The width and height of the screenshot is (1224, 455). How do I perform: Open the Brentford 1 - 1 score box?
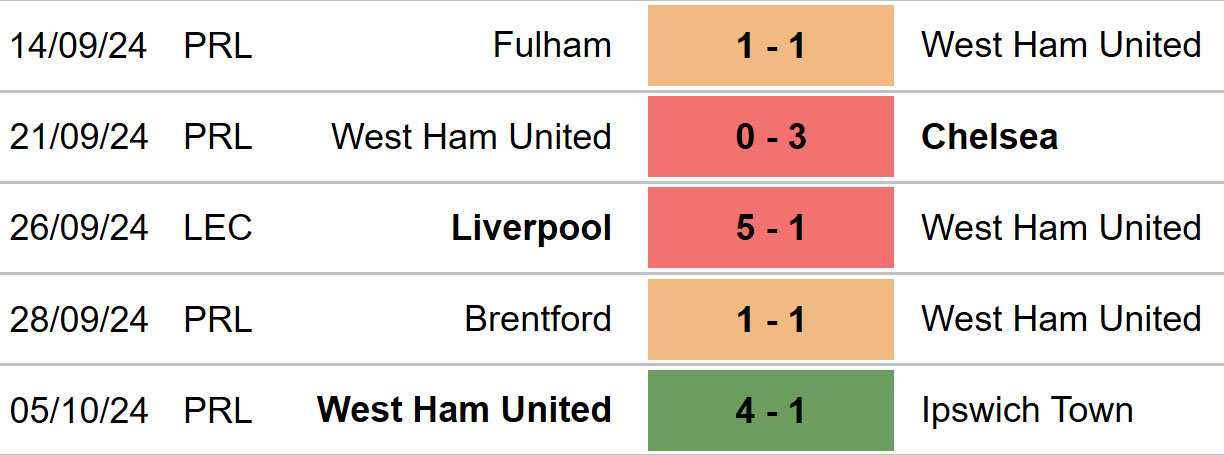[x=770, y=319]
